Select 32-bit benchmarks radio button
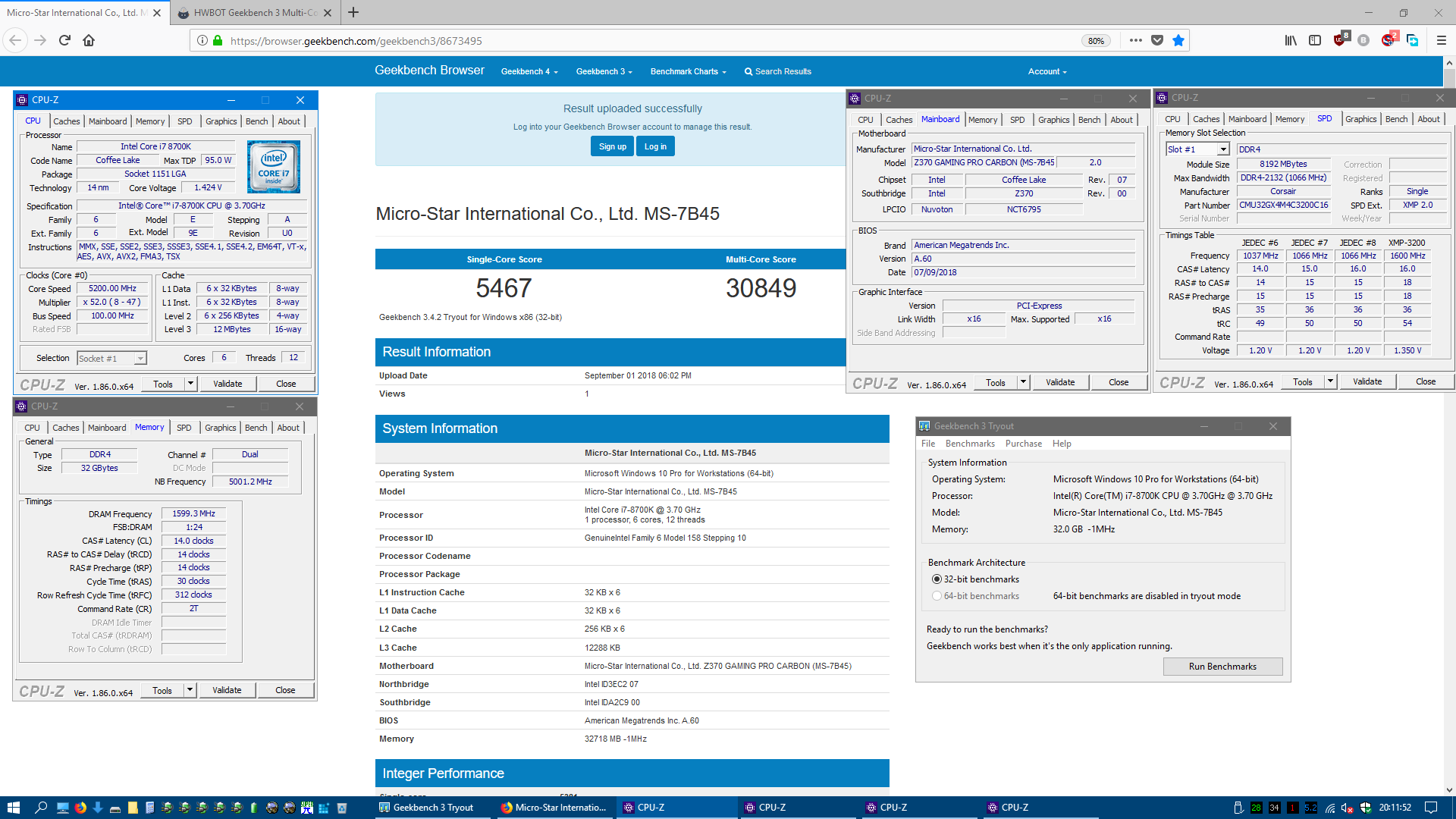 point(937,579)
